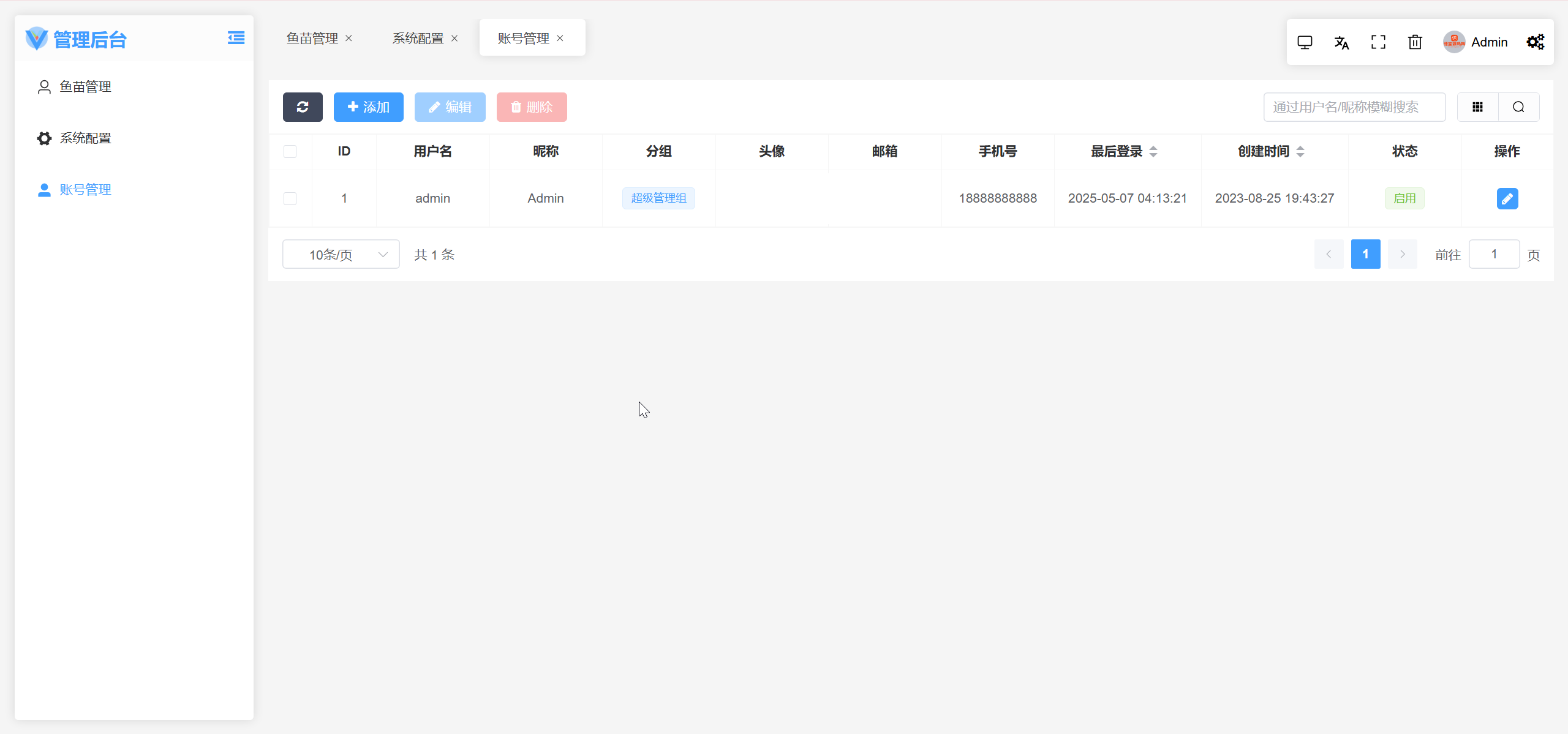Tick the select-all header checkbox
1568x734 pixels.
pyautogui.click(x=290, y=151)
